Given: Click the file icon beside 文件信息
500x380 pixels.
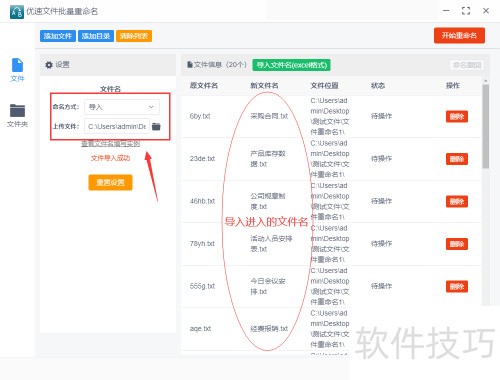Looking at the screenshot, I should [x=190, y=65].
